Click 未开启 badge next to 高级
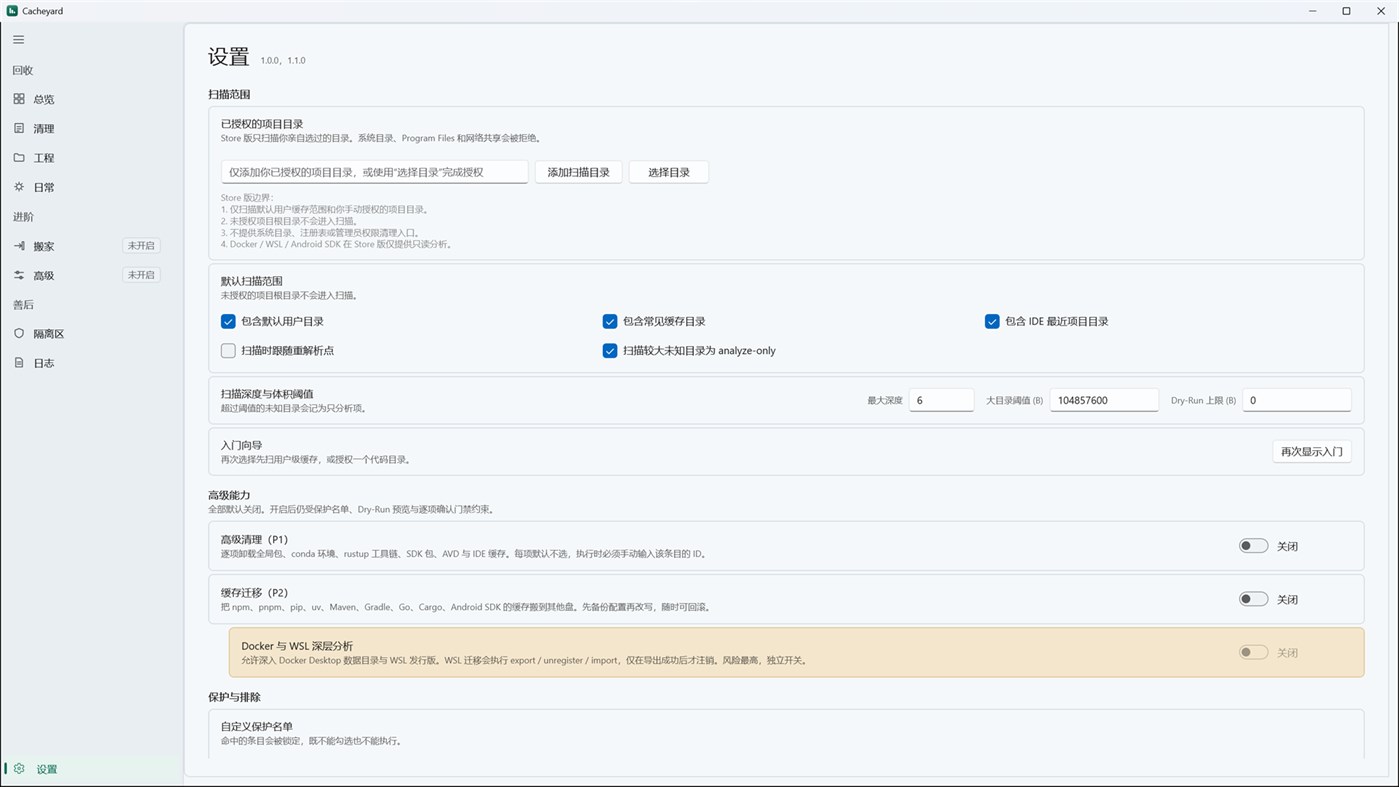1399x787 pixels. coord(141,275)
